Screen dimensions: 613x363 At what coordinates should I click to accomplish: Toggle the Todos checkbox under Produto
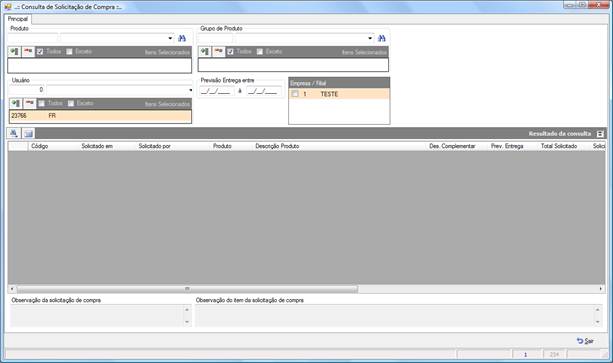pos(40,52)
